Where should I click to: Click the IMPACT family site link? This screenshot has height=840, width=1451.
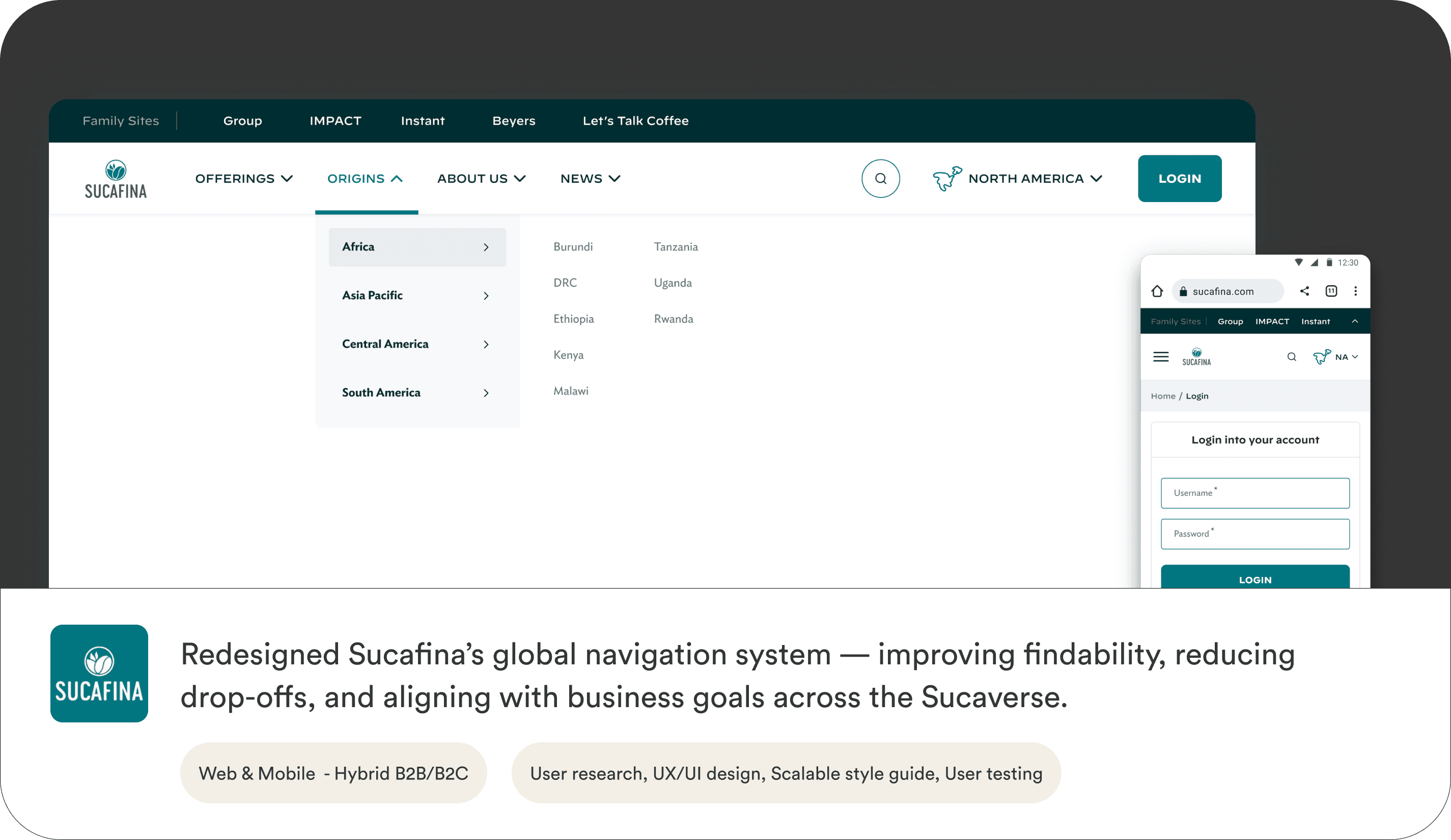tap(335, 121)
